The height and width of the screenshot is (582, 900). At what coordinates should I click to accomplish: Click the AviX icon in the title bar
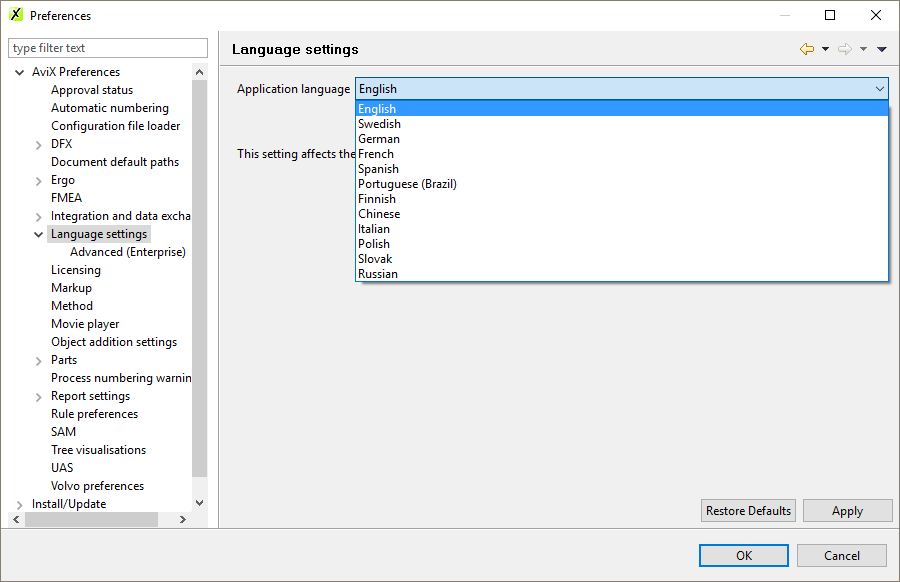point(16,15)
